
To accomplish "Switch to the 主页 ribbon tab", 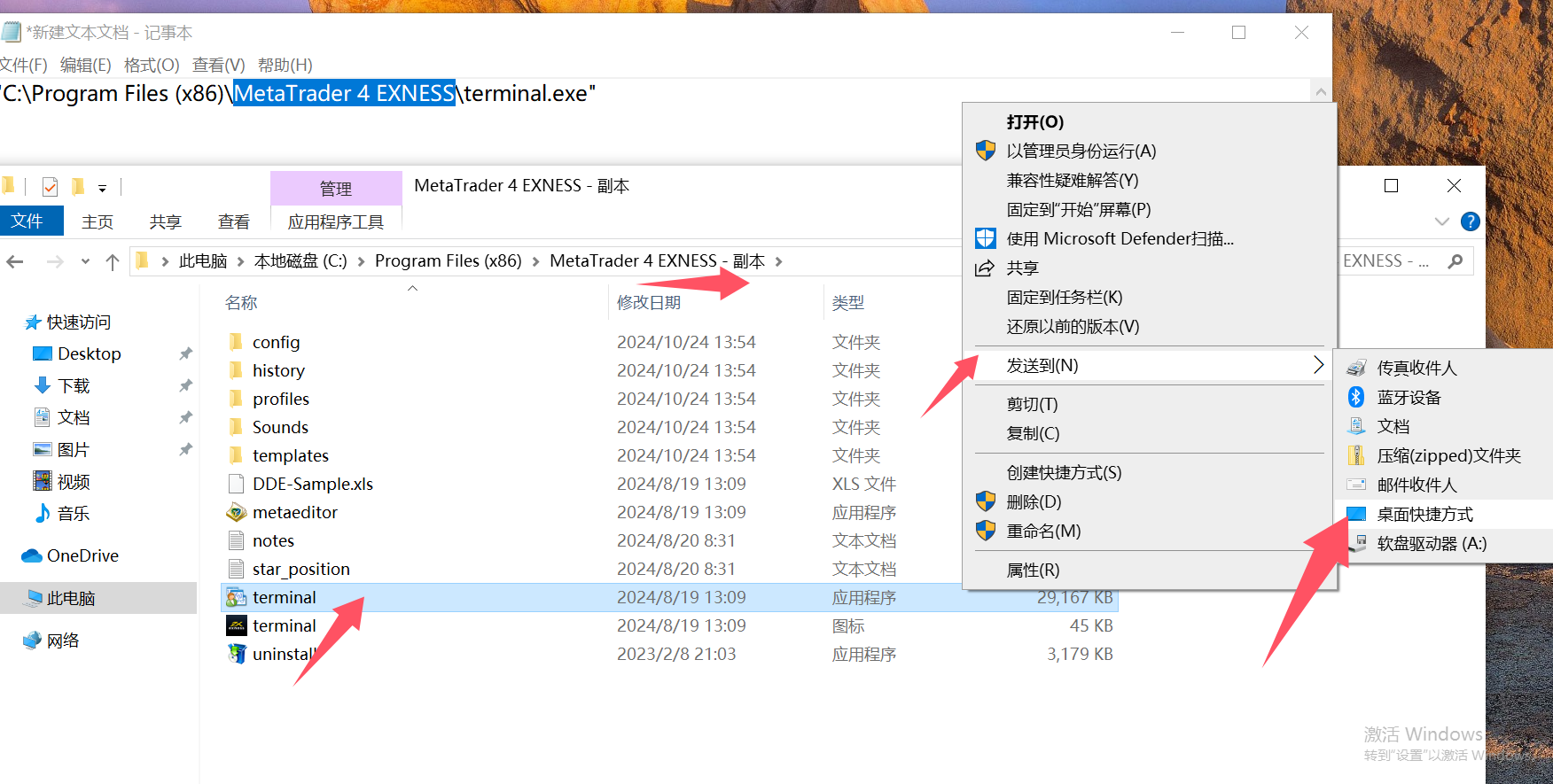I will coord(98,221).
